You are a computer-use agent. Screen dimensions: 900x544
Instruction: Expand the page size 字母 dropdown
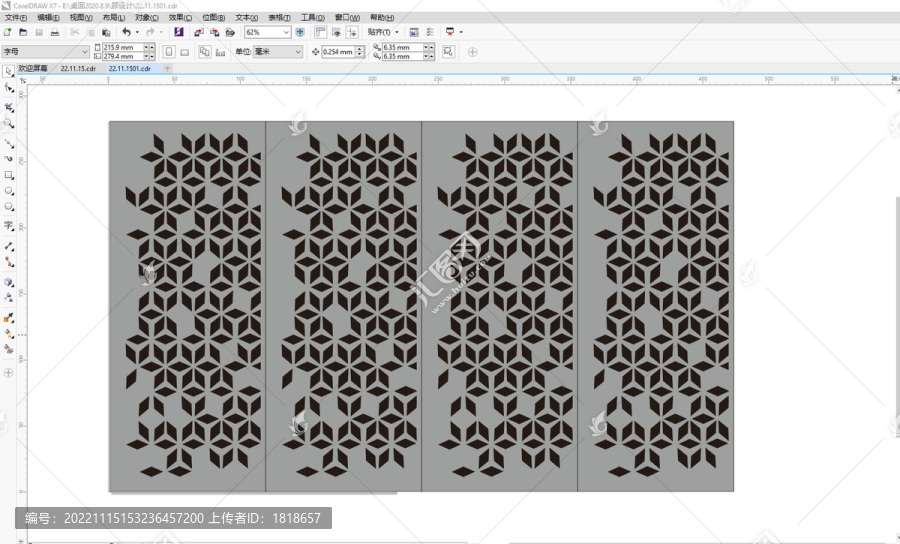pyautogui.click(x=85, y=52)
